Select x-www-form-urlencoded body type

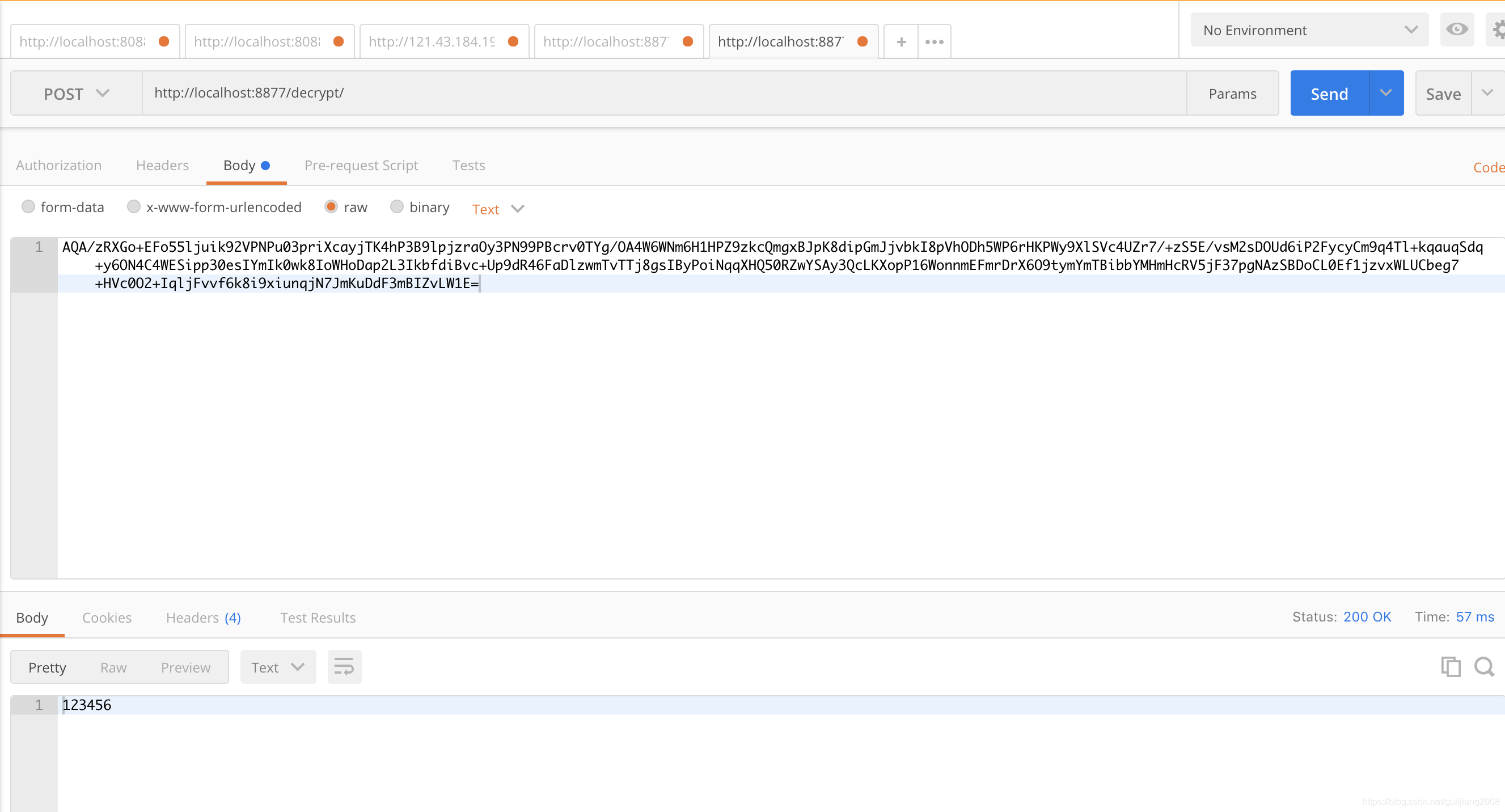134,207
